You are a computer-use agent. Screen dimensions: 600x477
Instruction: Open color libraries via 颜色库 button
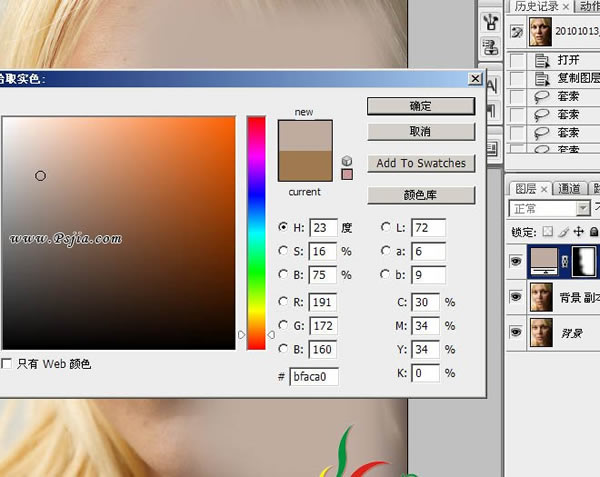pos(421,195)
